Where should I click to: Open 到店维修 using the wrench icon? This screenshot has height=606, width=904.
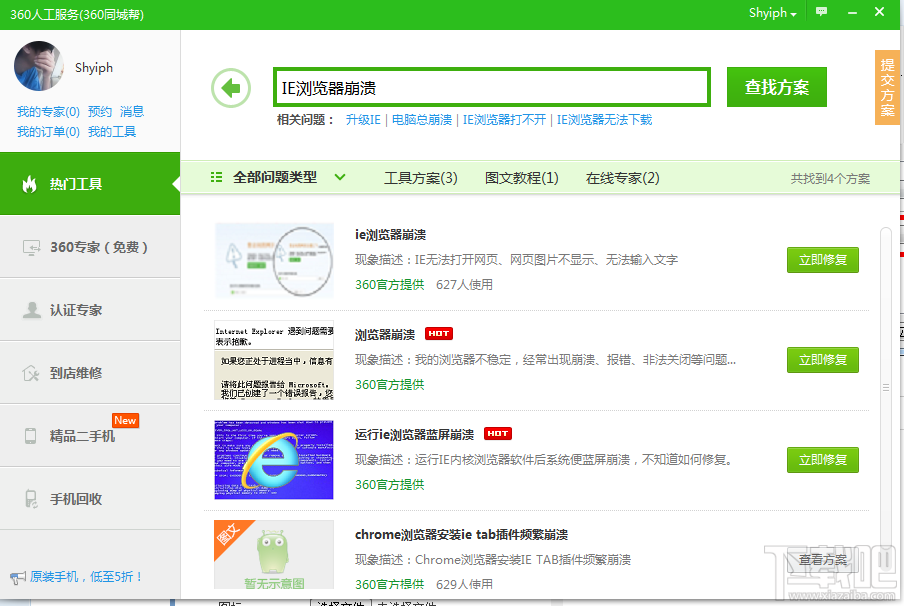pyautogui.click(x=31, y=372)
